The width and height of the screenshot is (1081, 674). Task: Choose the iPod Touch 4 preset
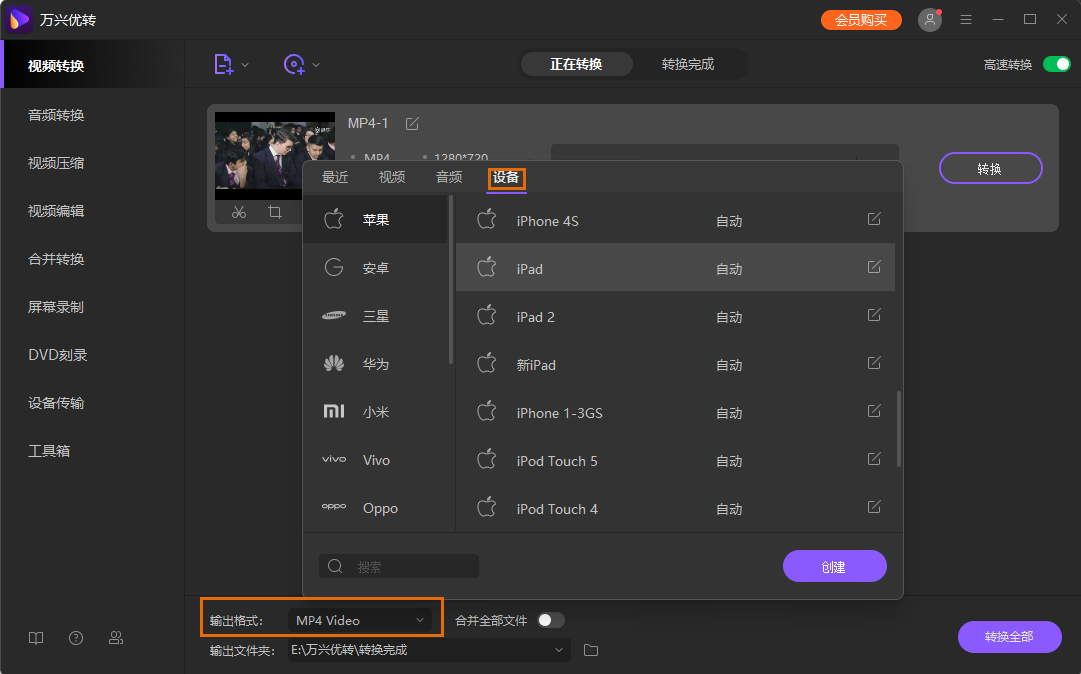(x=675, y=508)
